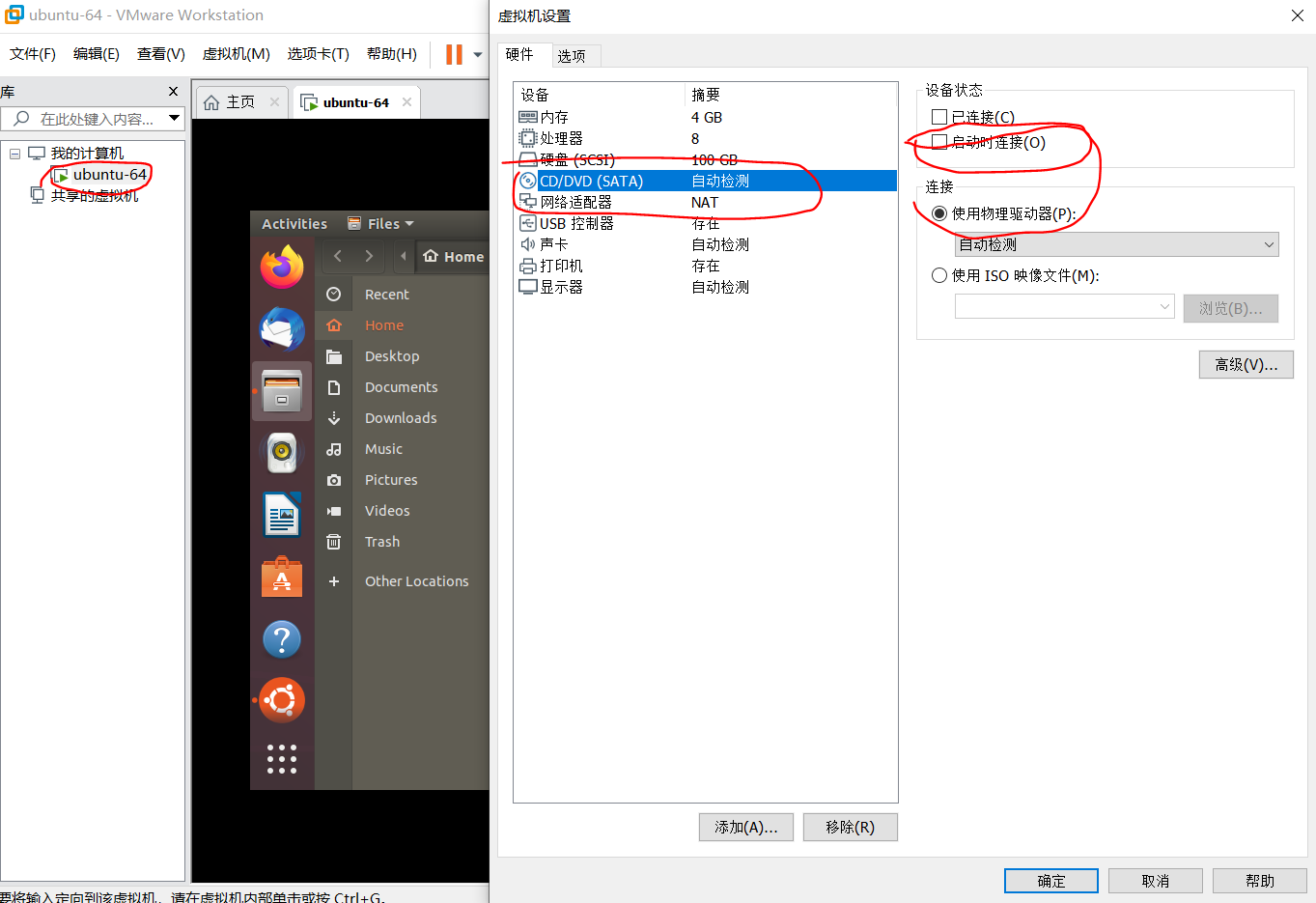Click the 高级(V)... button
Screen dimensions: 1316x903
click(x=1246, y=364)
